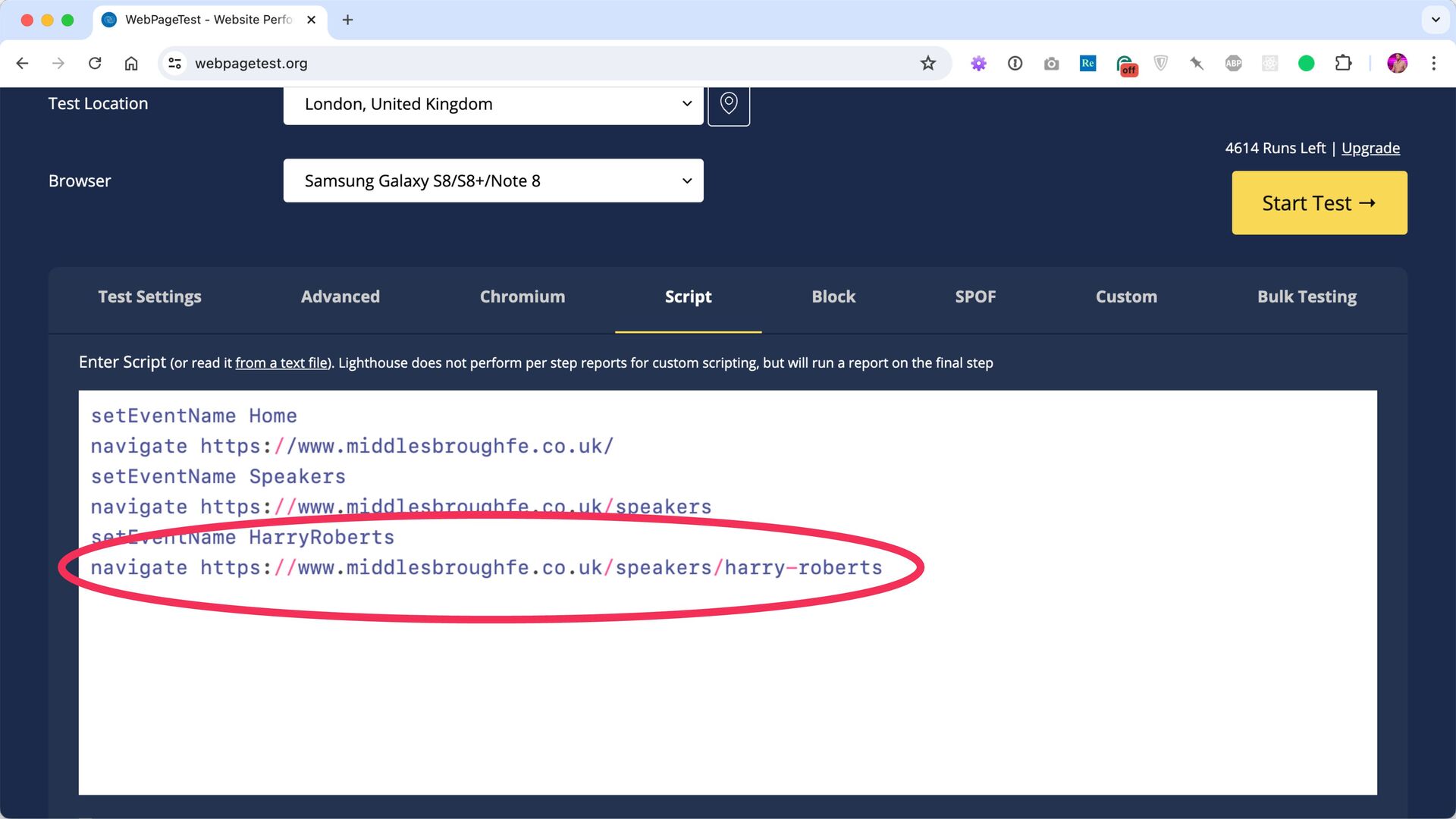Open the shield extension icon

(1160, 64)
